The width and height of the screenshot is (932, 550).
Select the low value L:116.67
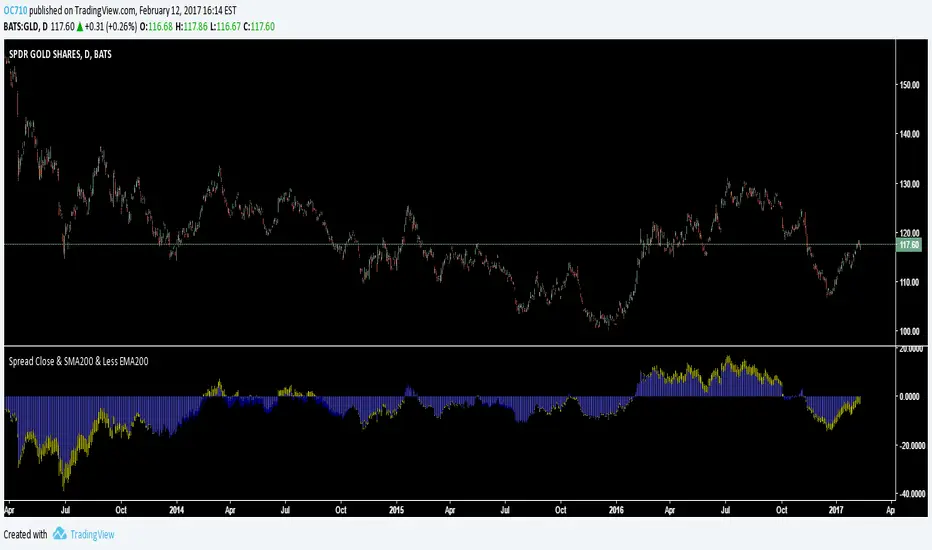pyautogui.click(x=225, y=27)
